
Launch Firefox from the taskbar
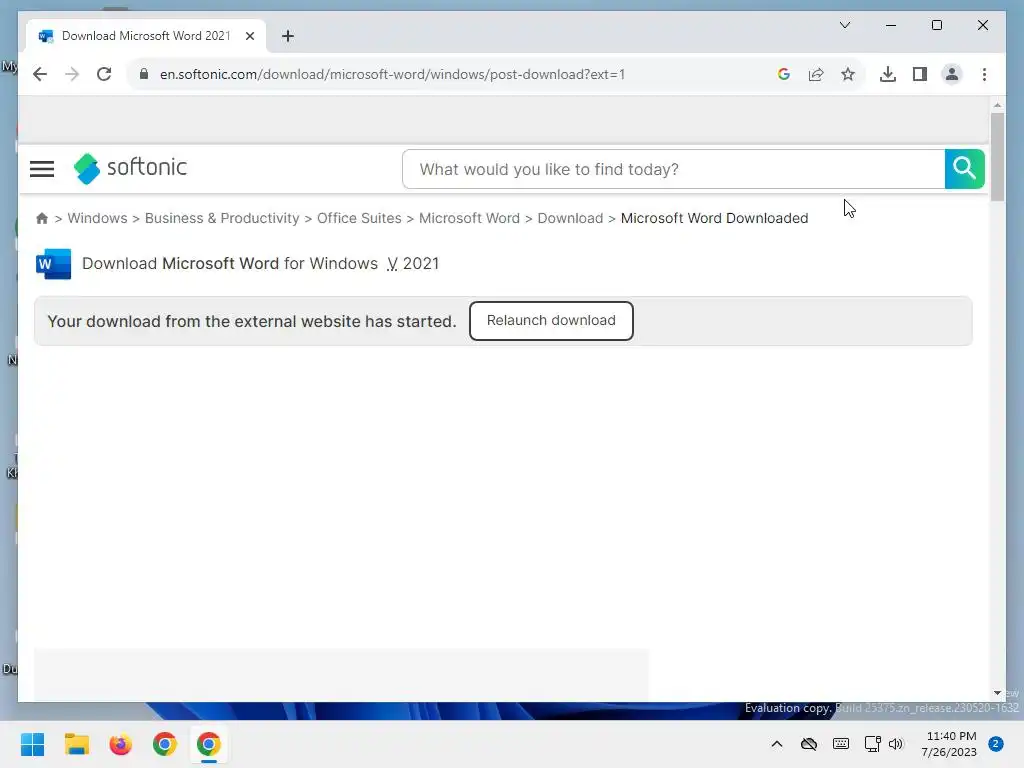[120, 744]
